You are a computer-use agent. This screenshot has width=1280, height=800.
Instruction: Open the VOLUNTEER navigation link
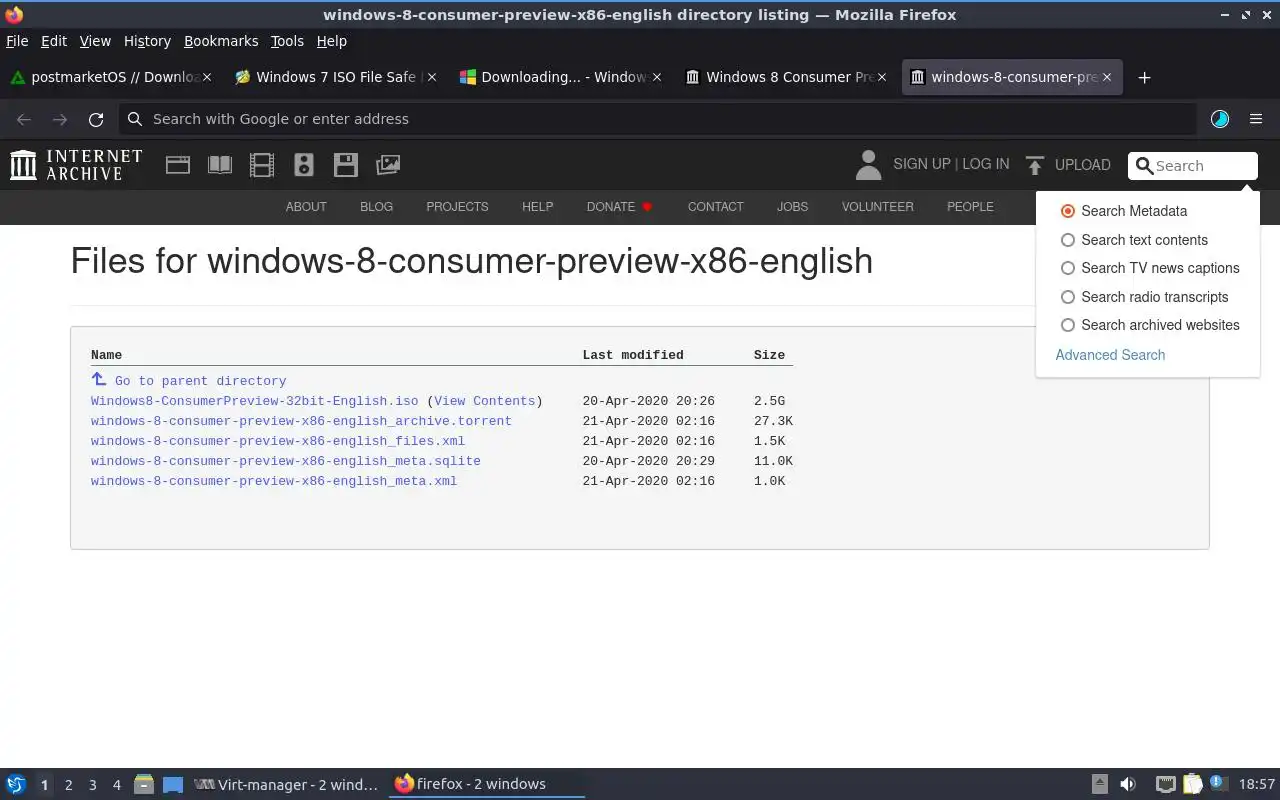pos(877,207)
